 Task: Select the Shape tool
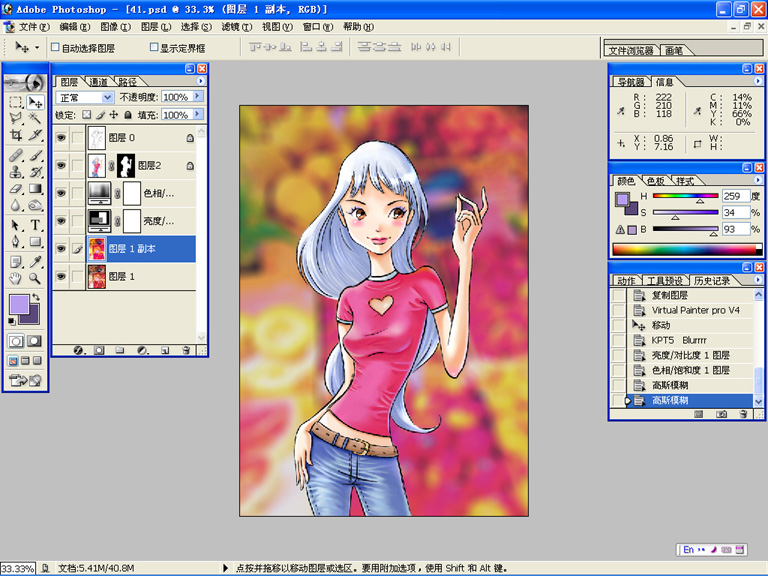tap(34, 241)
